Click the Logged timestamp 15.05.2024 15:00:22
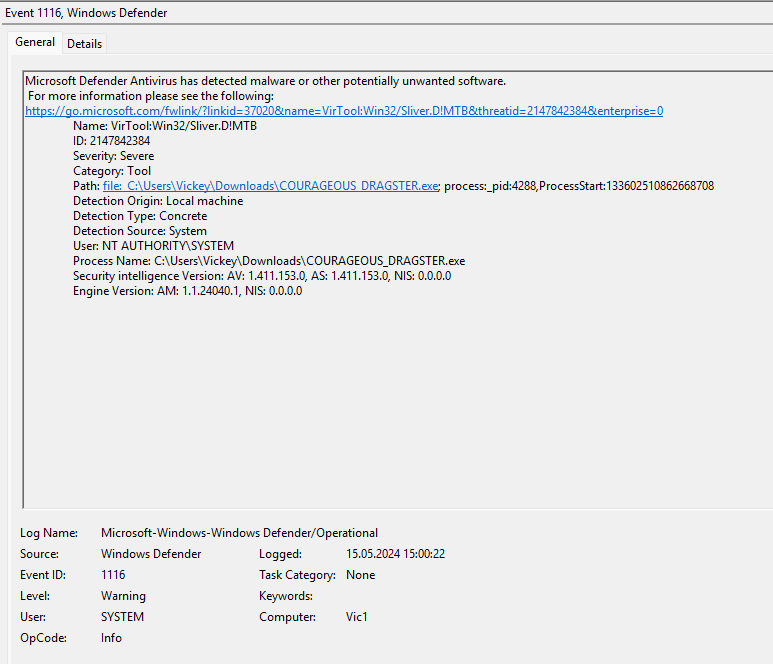This screenshot has height=664, width=773. click(395, 554)
